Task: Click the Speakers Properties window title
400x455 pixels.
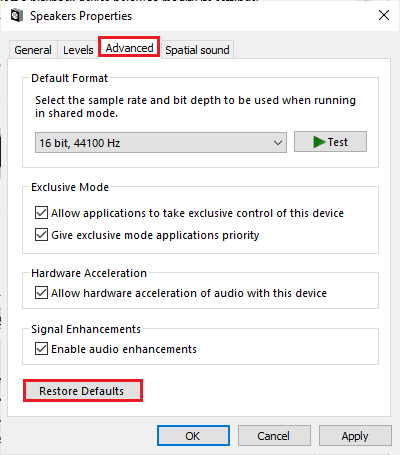Action: pyautogui.click(x=81, y=16)
